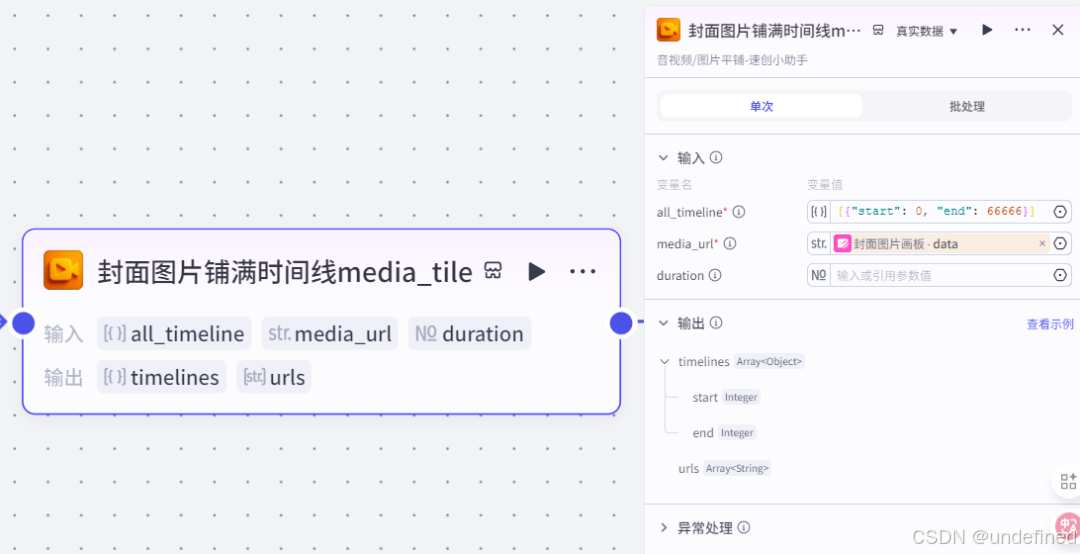Click the 变量名 column header
The height and width of the screenshot is (554, 1080).
pyautogui.click(x=674, y=185)
